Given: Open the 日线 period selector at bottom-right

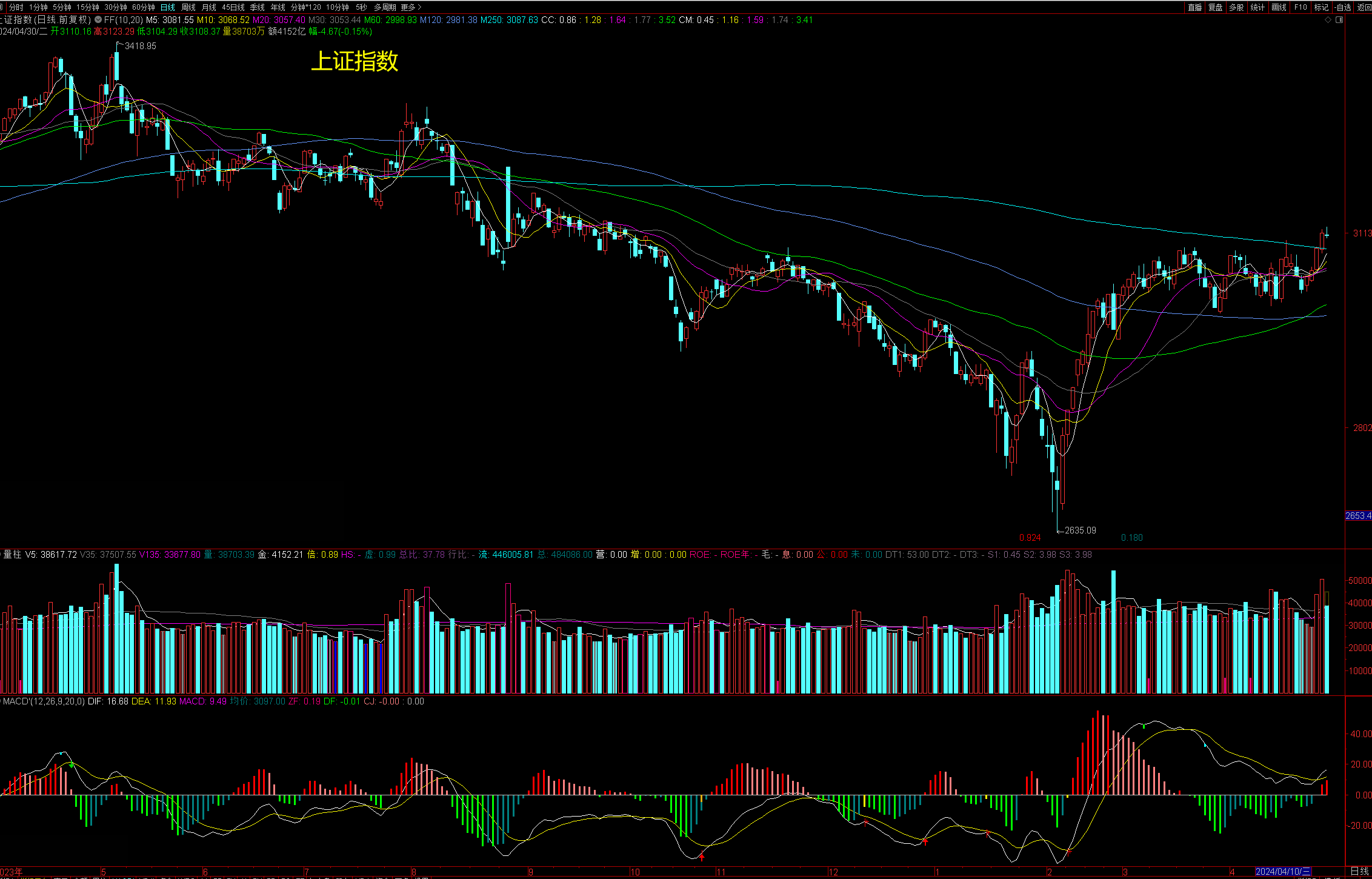Looking at the screenshot, I should point(1359,872).
